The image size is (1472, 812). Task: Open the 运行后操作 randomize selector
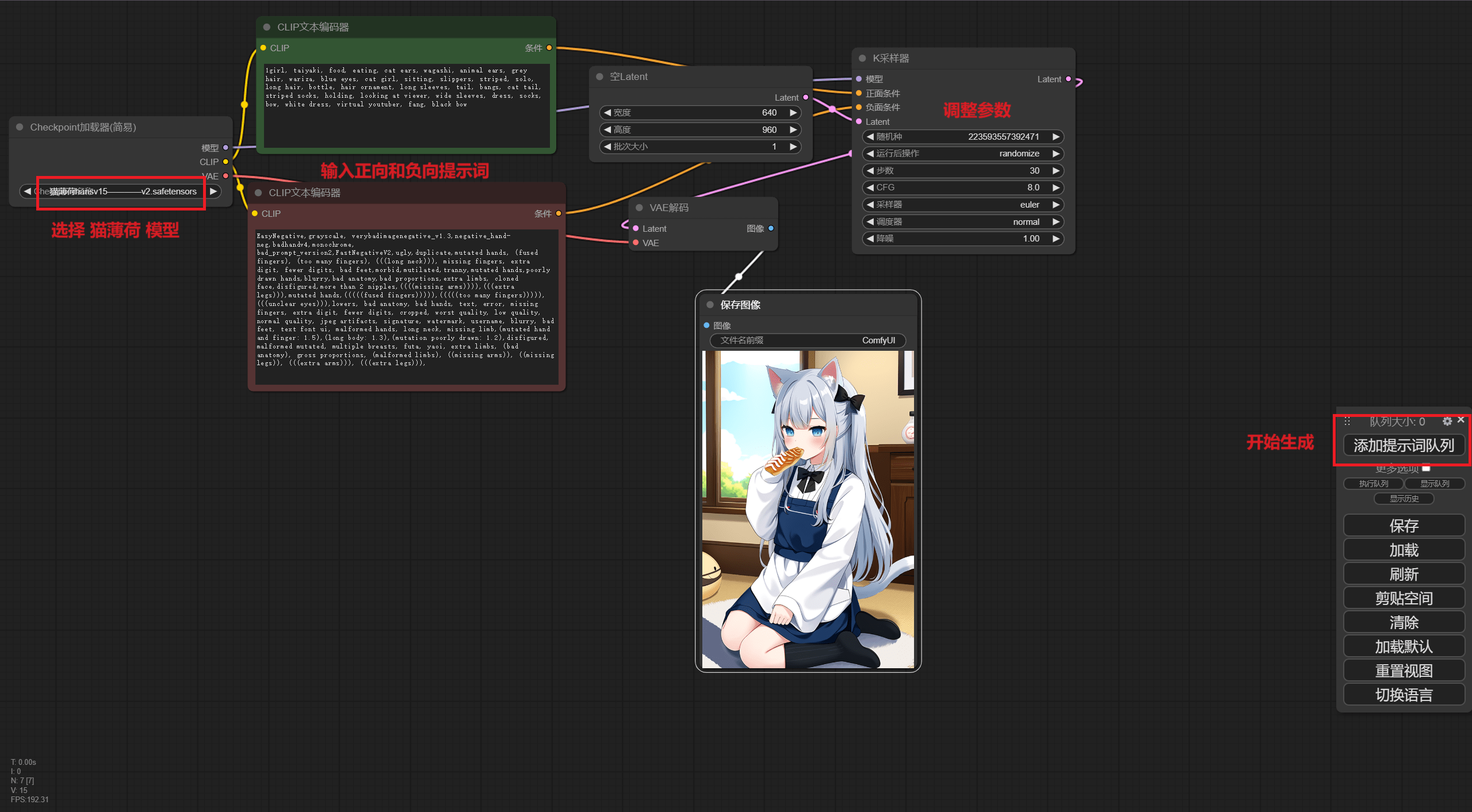[x=963, y=154]
